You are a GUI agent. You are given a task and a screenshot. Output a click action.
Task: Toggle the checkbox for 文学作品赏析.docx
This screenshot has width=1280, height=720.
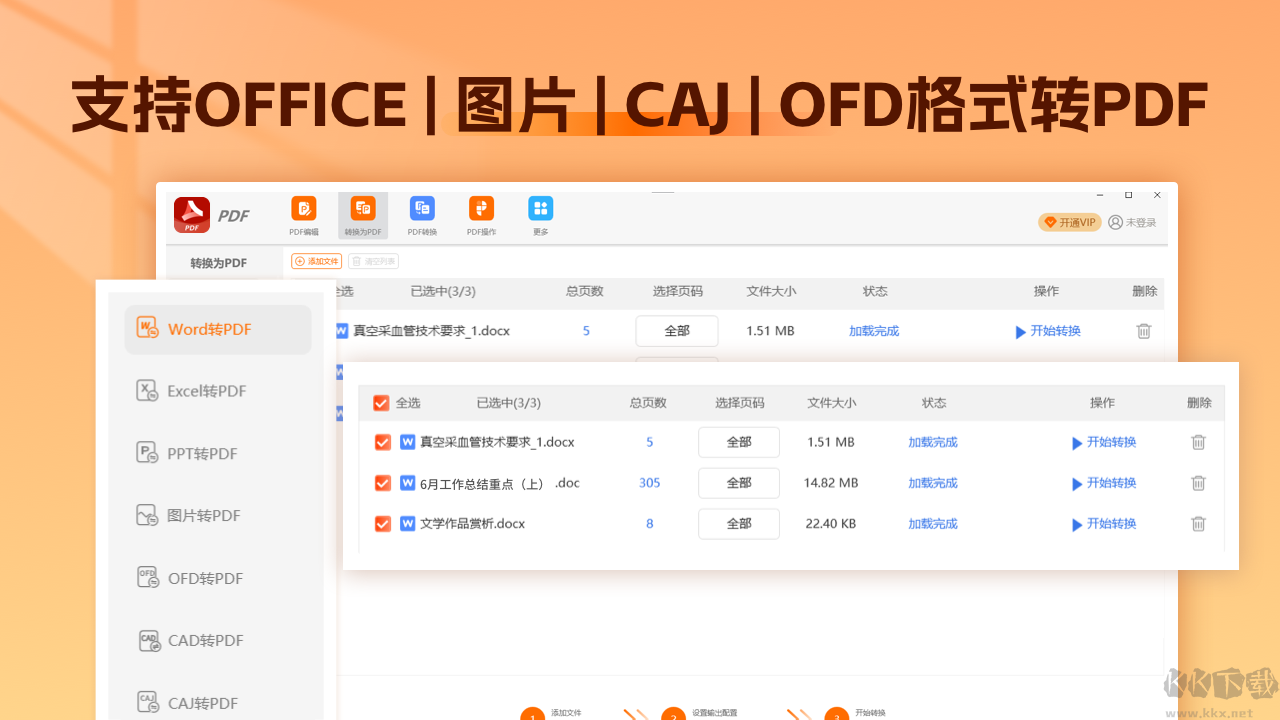pos(381,523)
